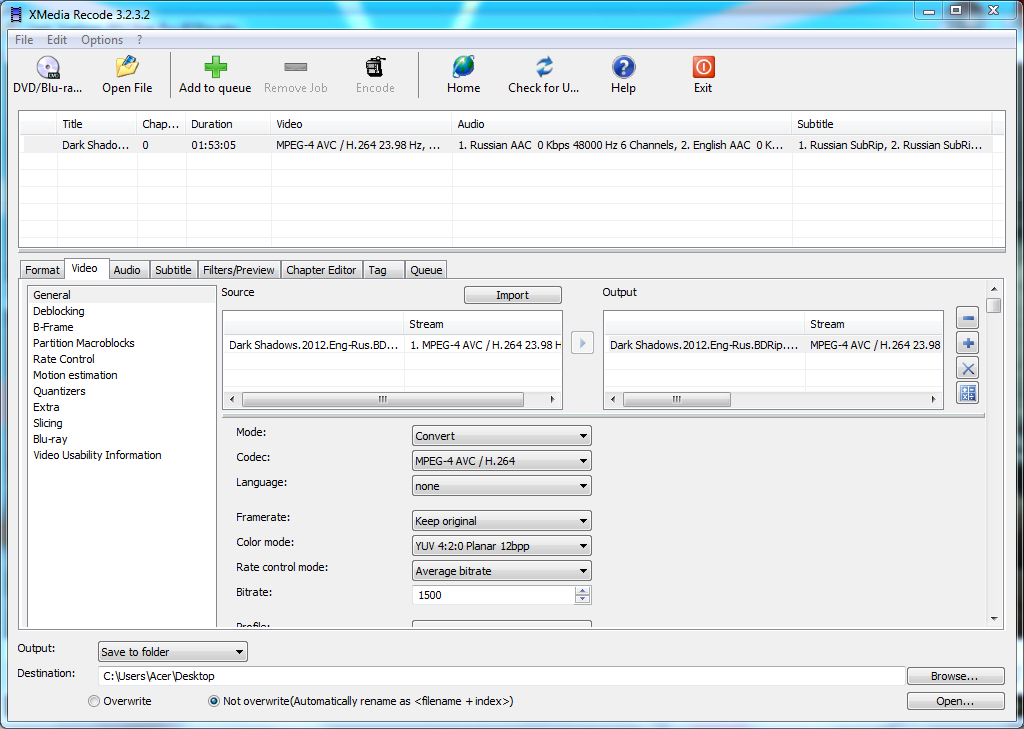Expand the Save to folder dropdown

coord(172,652)
